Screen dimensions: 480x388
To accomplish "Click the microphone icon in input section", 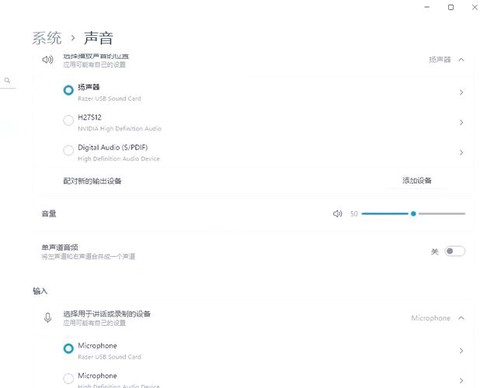I will coord(48,318).
